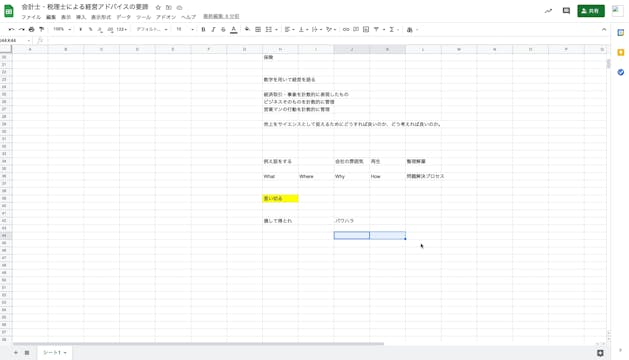Viewport: 629px width, 360px height.
Task: Activate the paint format tool
Action: (x=41, y=29)
